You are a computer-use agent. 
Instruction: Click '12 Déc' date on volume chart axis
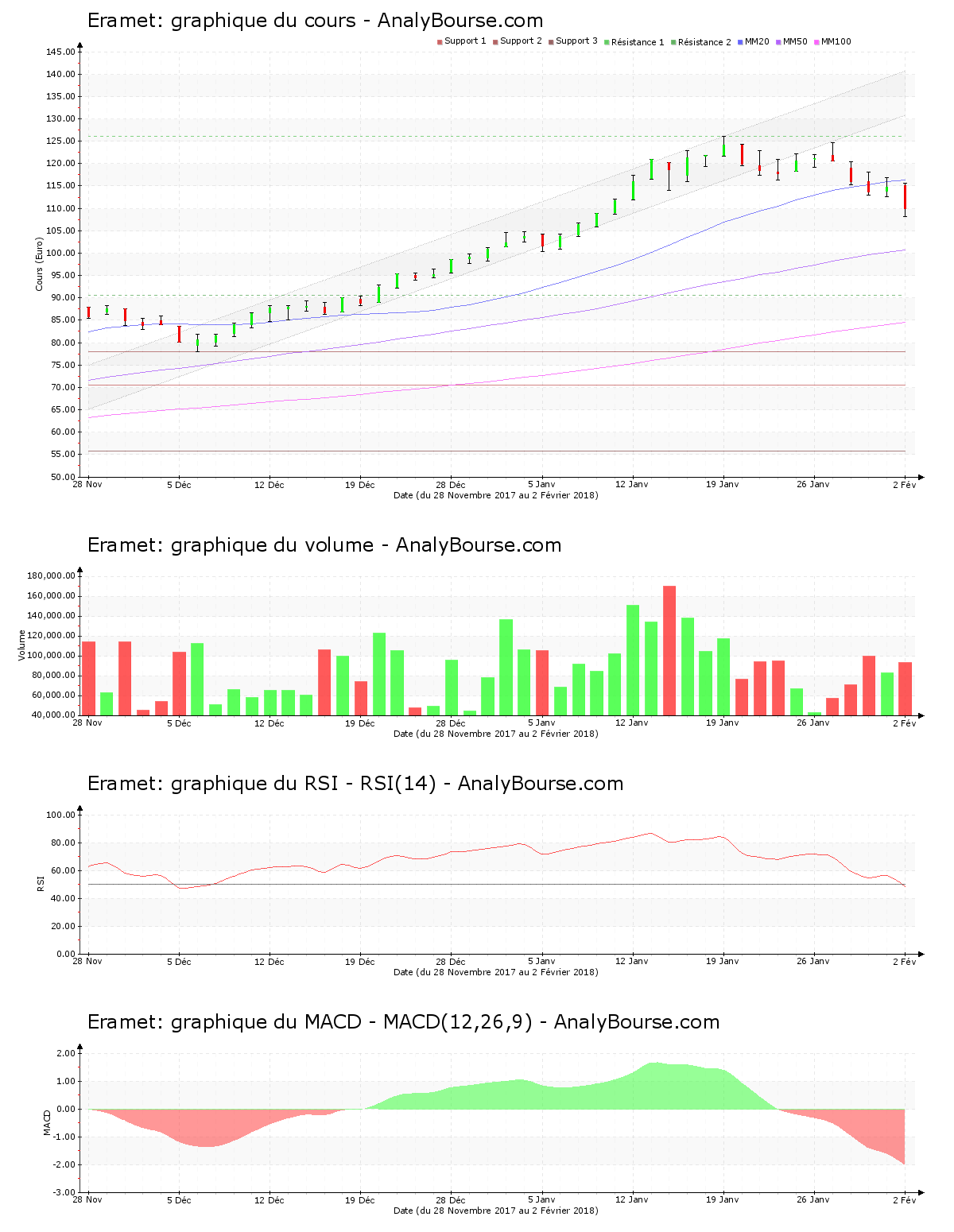pyautogui.click(x=270, y=723)
